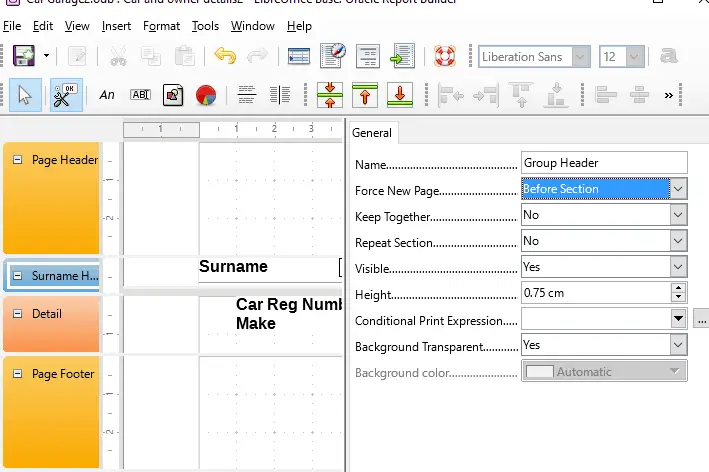Click the Shrink section icon

[330, 95]
